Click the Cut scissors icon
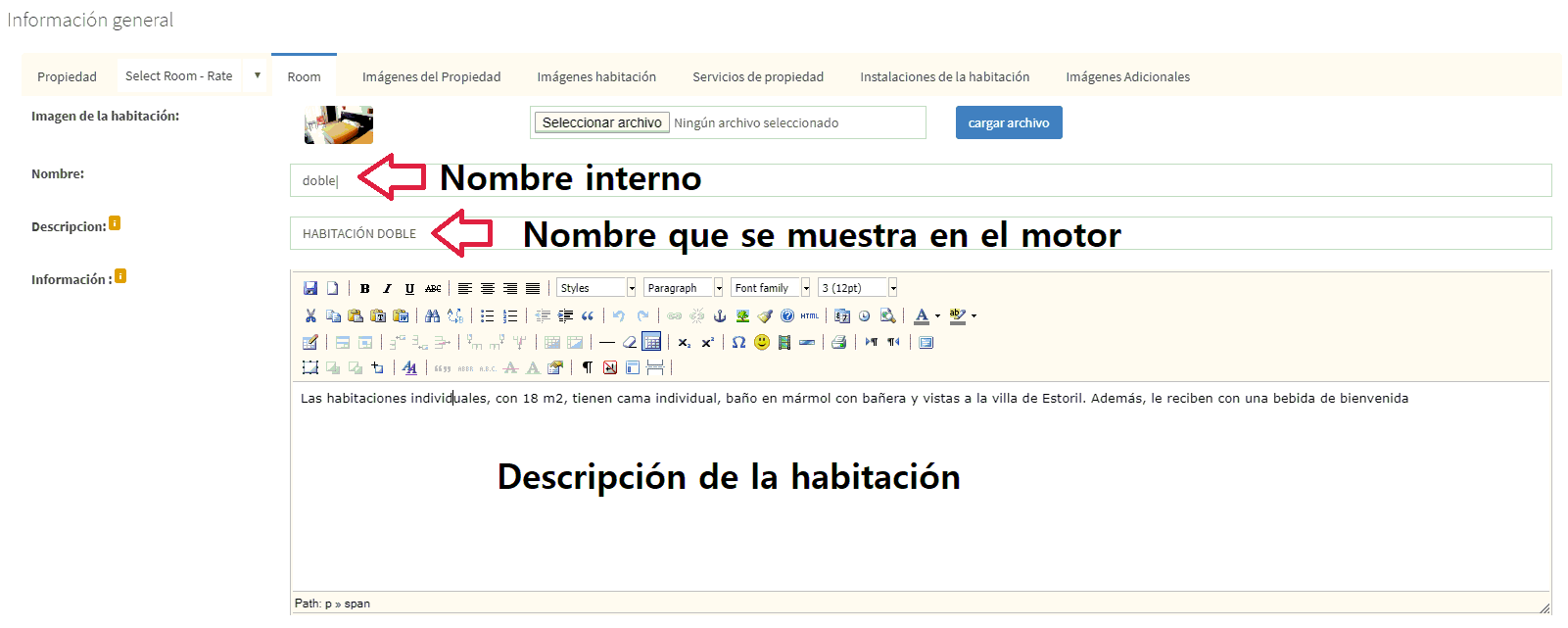This screenshot has height=628, width=1568. [310, 315]
